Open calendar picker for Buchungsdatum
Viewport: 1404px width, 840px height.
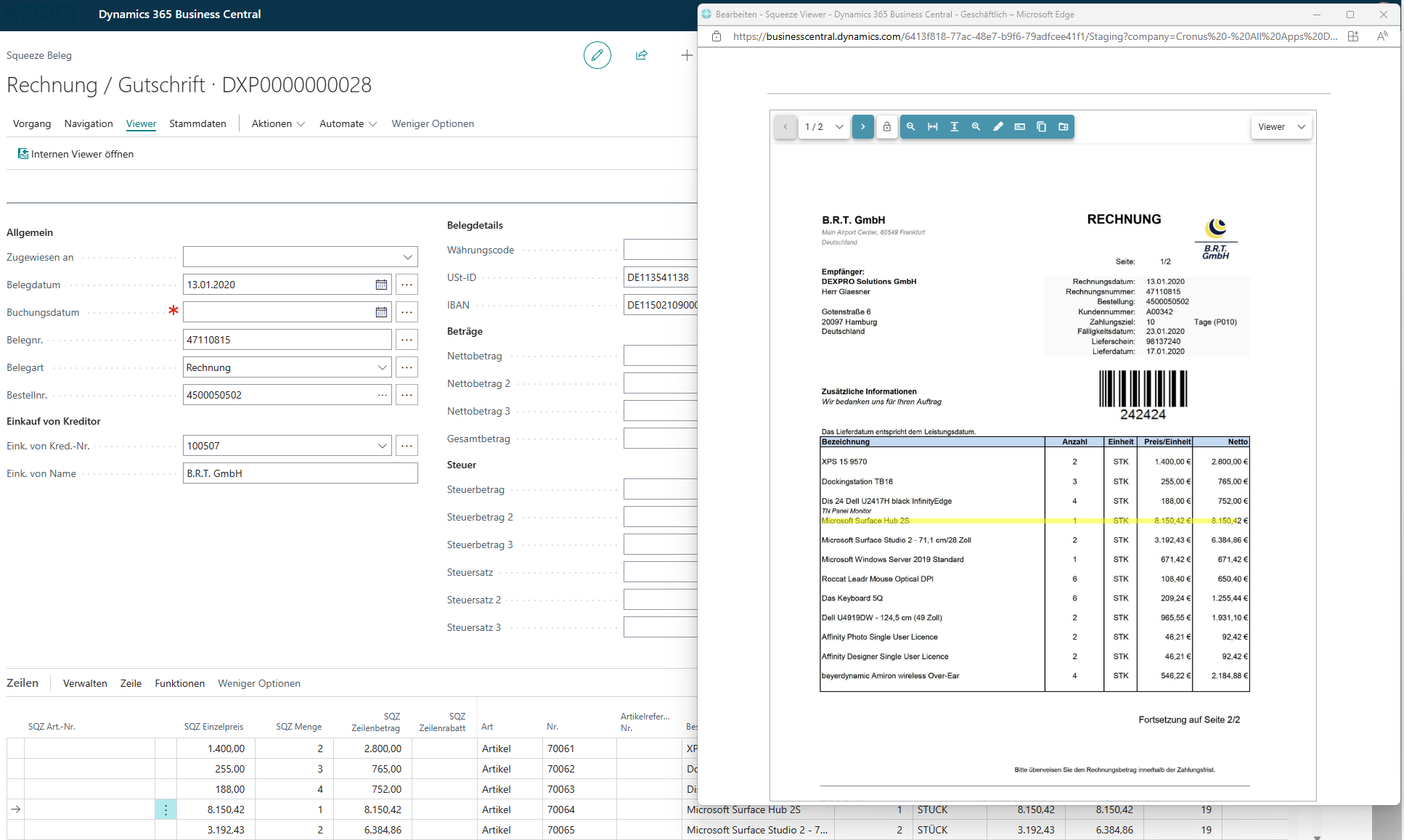point(381,312)
